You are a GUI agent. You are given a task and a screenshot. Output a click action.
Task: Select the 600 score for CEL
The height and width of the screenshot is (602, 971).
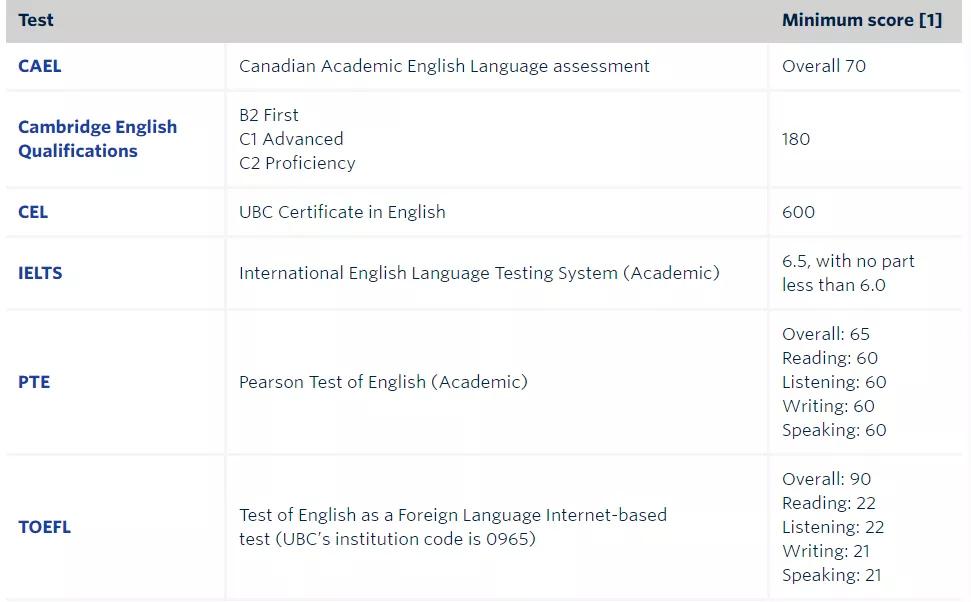pyautogui.click(x=798, y=212)
